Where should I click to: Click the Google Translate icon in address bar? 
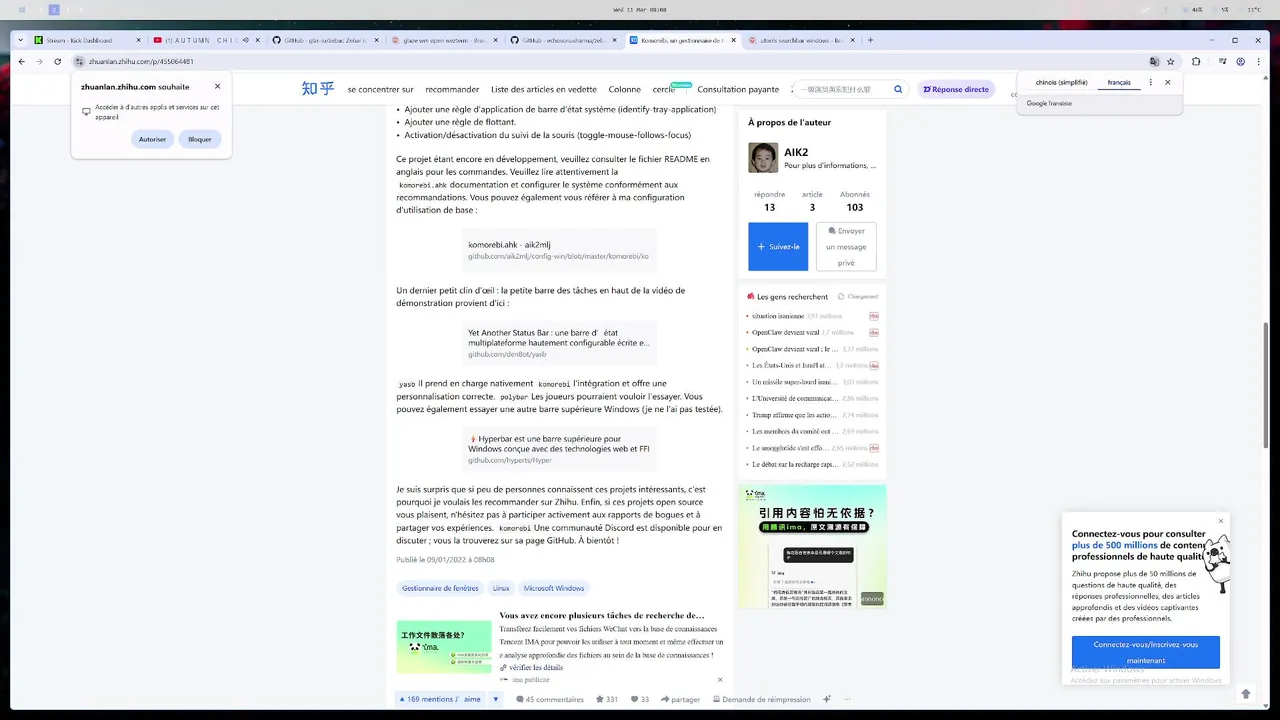(x=1154, y=61)
